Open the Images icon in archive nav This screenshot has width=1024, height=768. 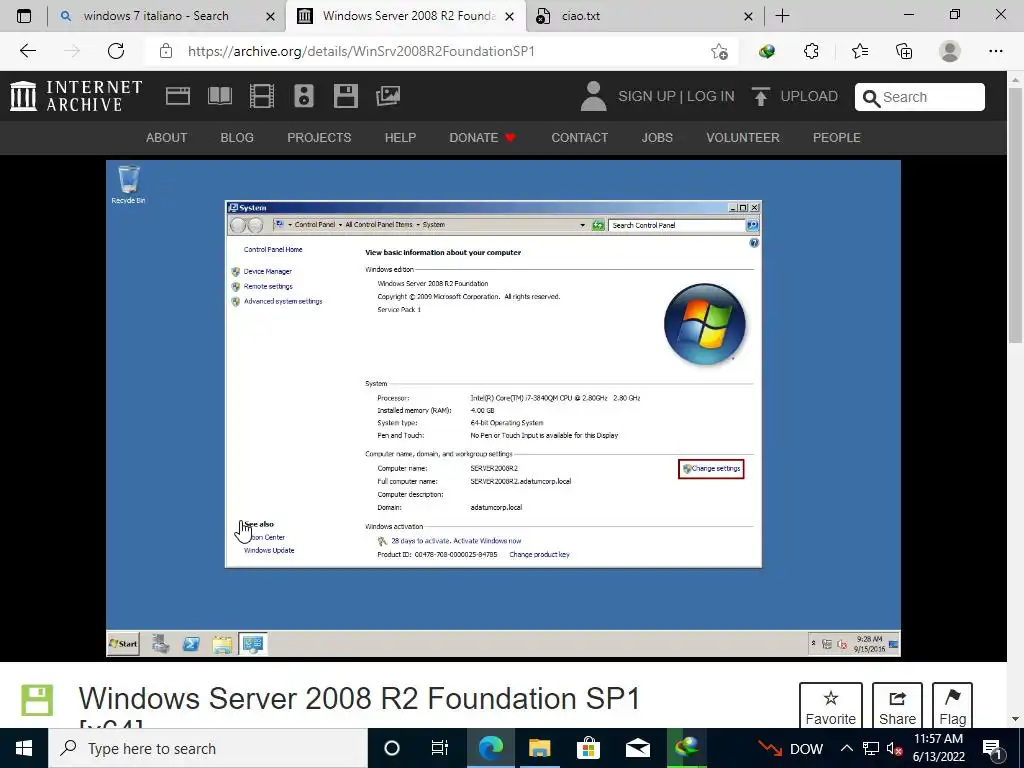388,96
